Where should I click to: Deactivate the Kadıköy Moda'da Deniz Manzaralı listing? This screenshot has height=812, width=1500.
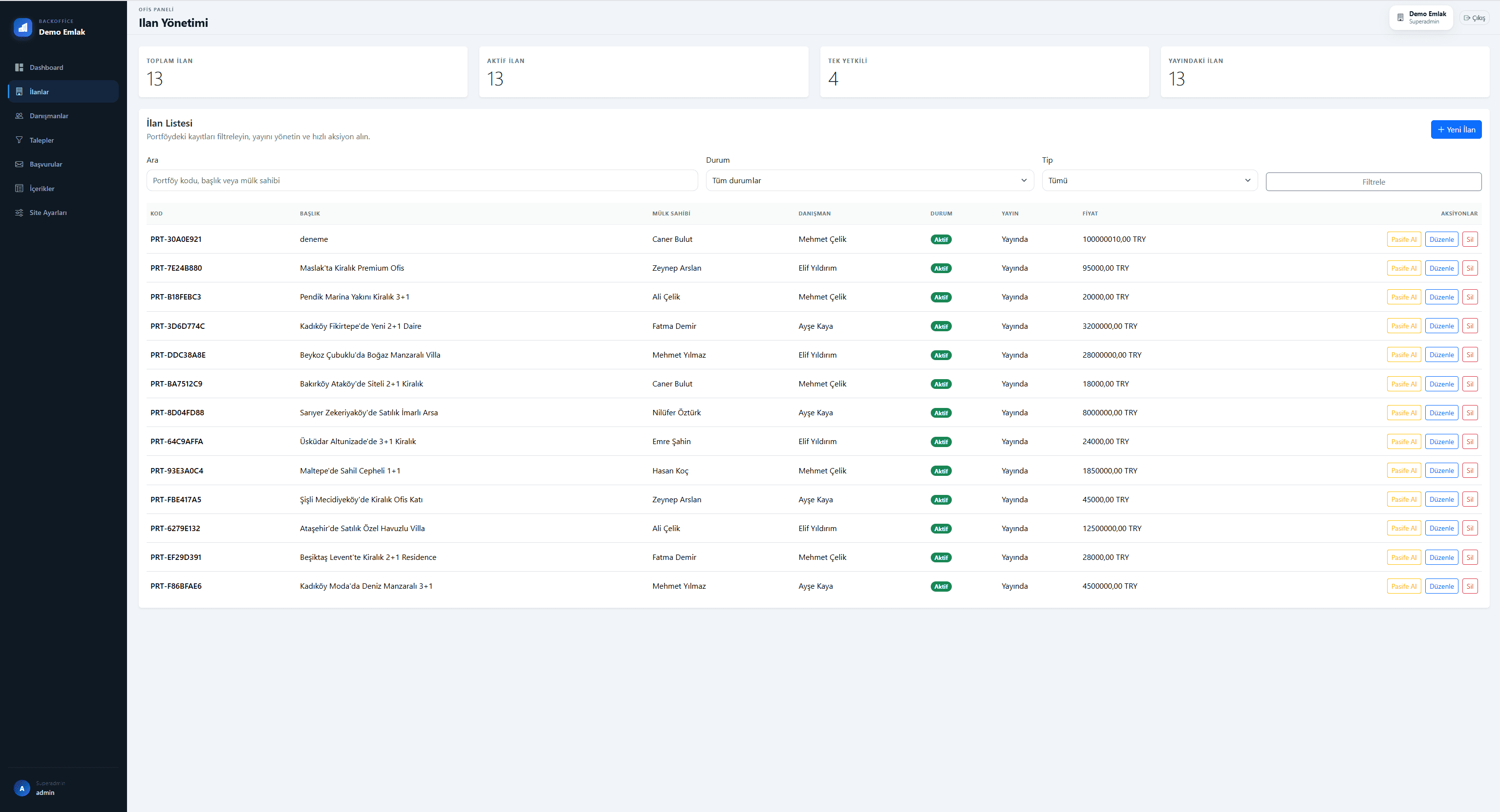(x=1403, y=586)
